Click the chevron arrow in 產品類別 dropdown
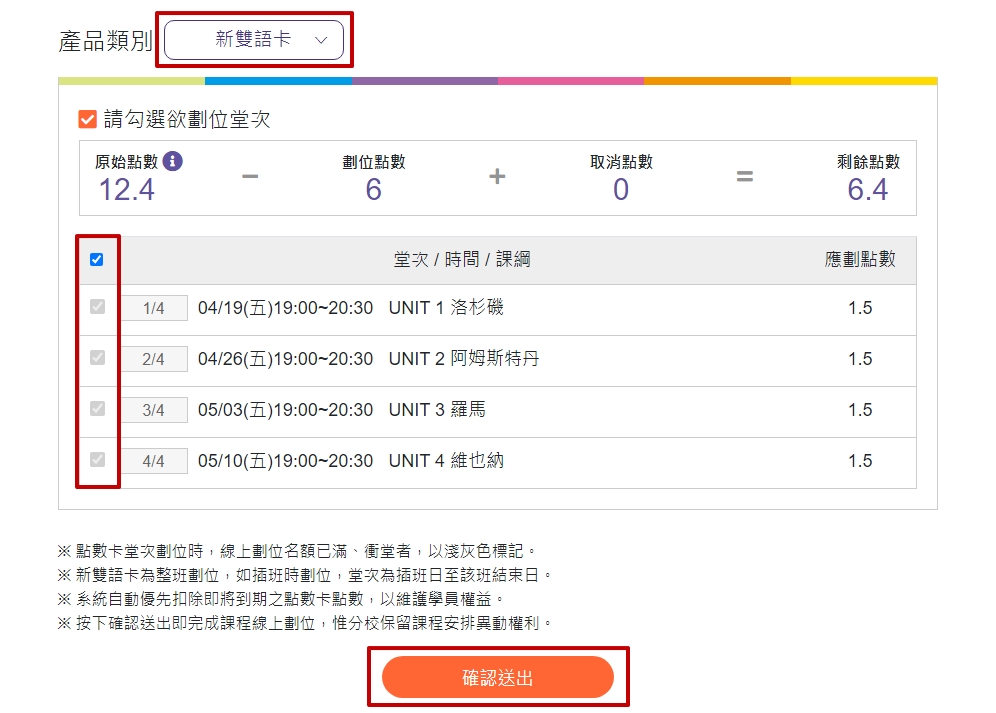Image resolution: width=996 pixels, height=713 pixels. tap(321, 40)
